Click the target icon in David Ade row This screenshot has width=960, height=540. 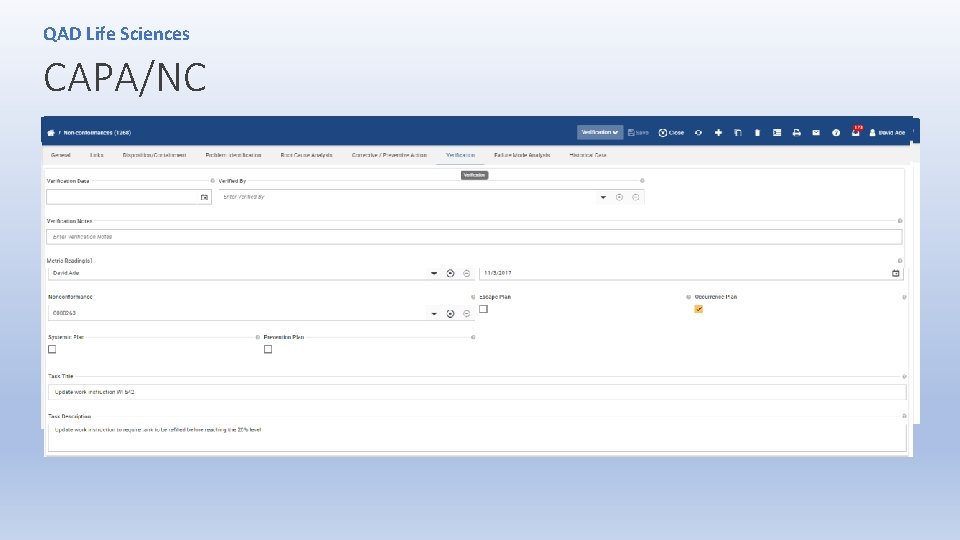(451, 273)
